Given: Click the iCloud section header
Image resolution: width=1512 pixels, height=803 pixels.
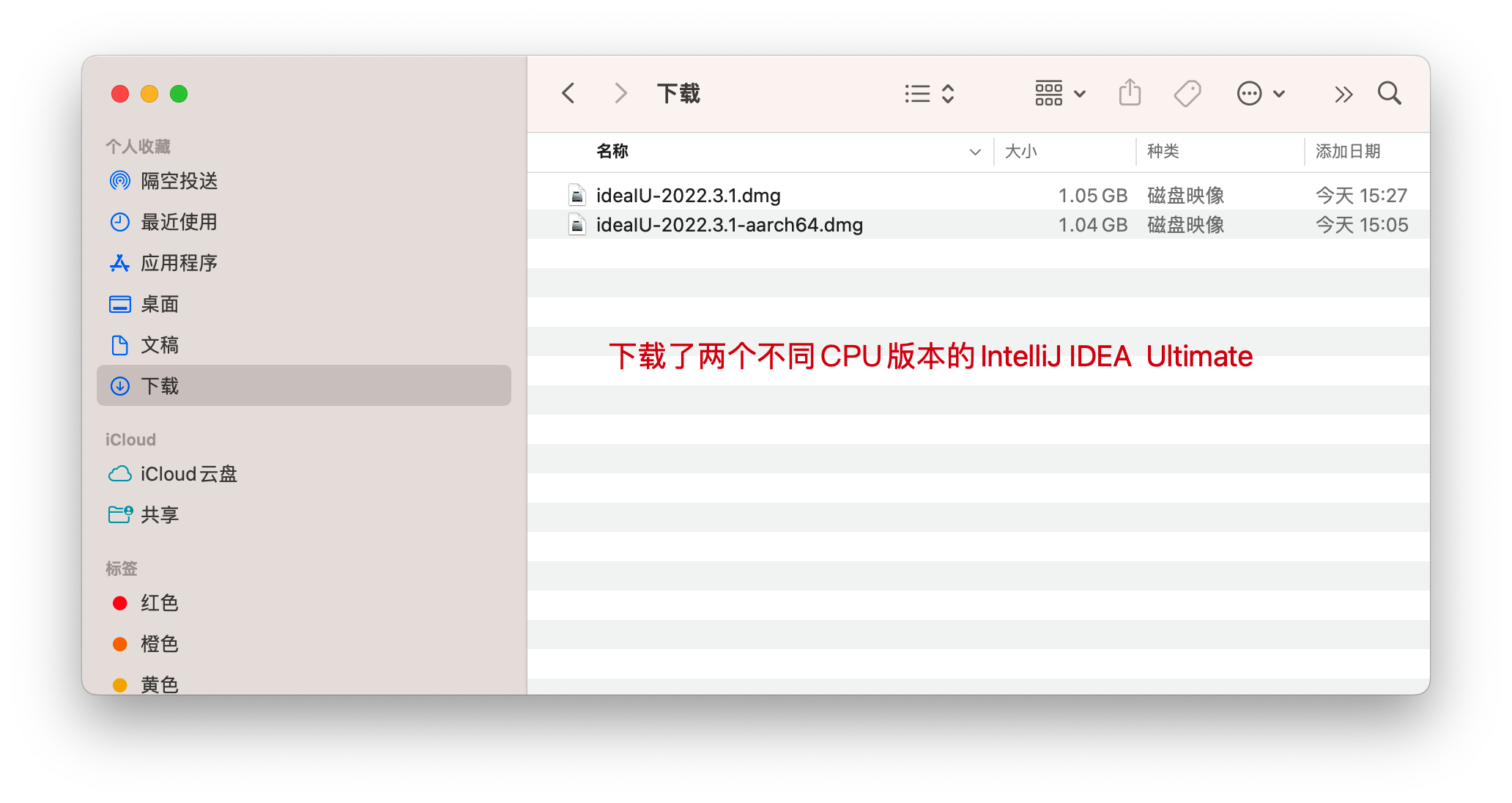Looking at the screenshot, I should (130, 440).
